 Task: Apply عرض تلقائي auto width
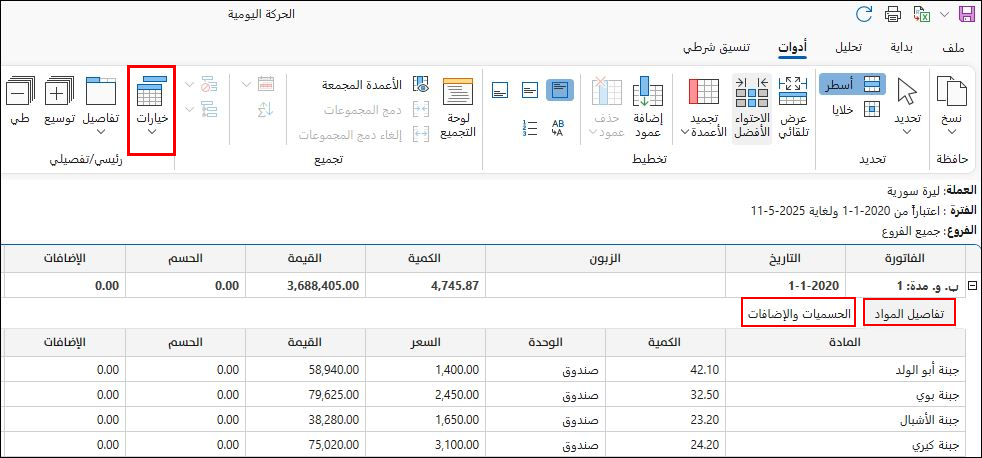tap(792, 107)
